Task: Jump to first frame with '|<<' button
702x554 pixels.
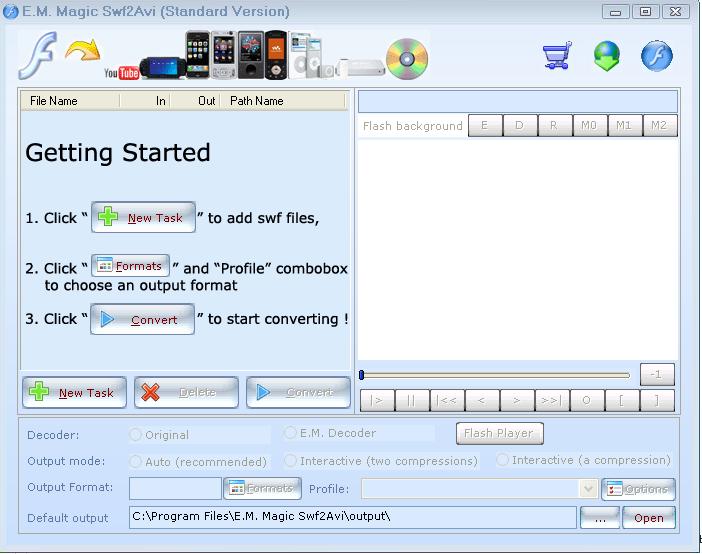Action: pos(447,400)
